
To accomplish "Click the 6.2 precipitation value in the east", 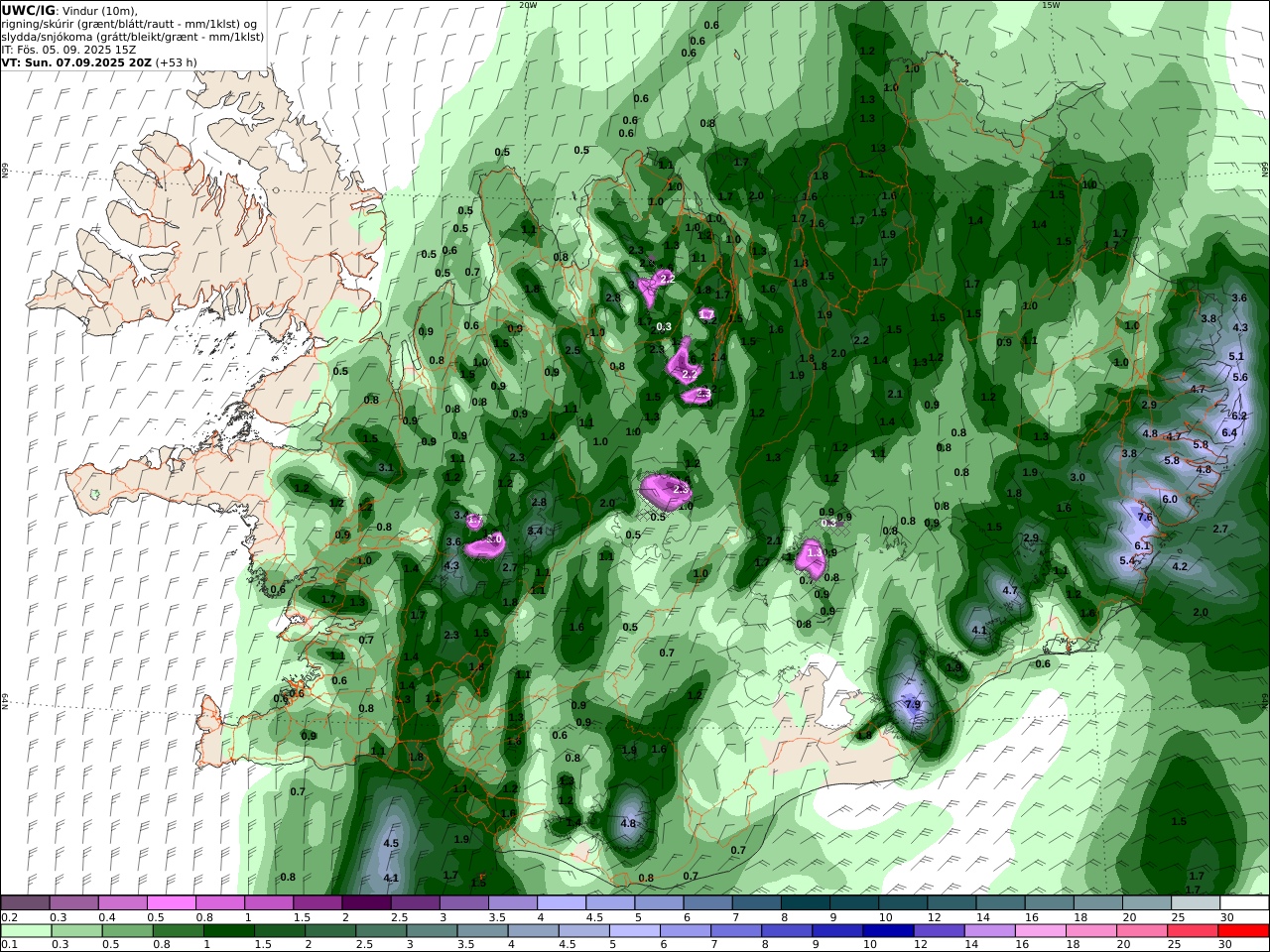I will coord(1239,416).
